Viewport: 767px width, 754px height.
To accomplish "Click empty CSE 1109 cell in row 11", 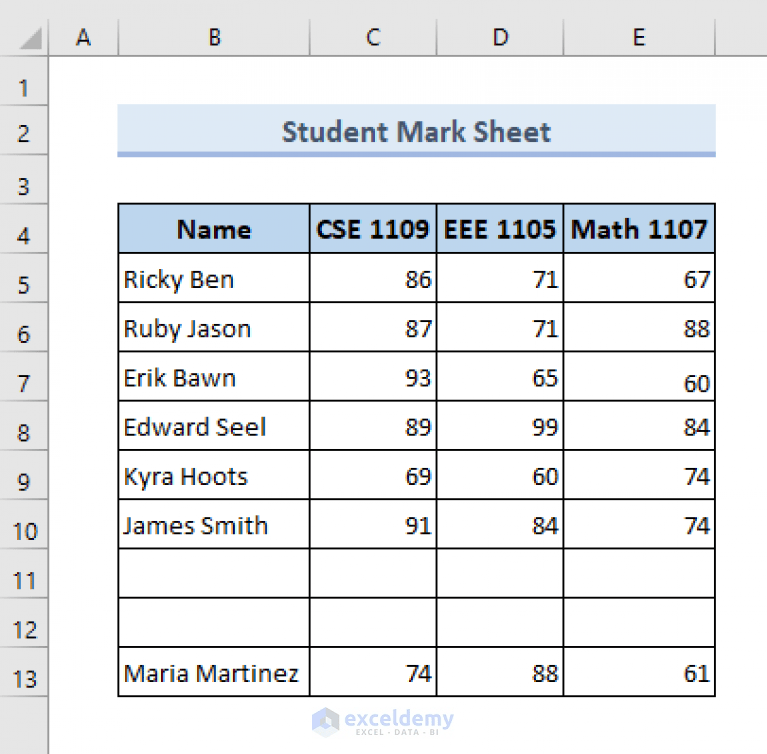I will (373, 573).
